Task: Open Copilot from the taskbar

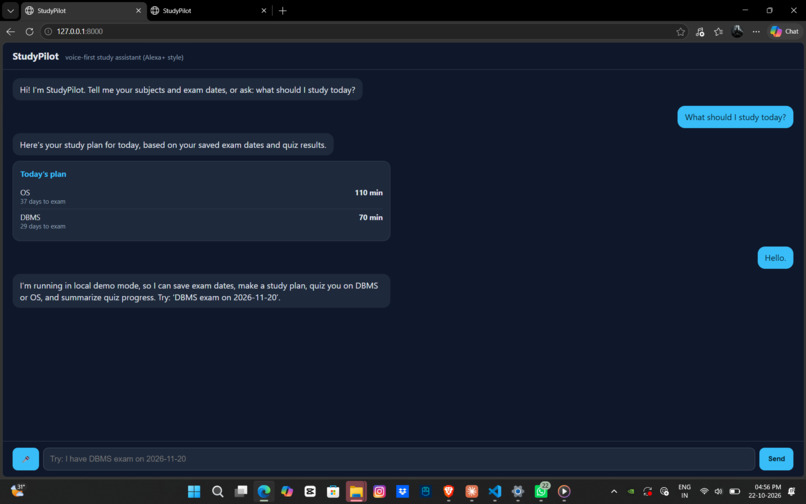Action: (287, 492)
